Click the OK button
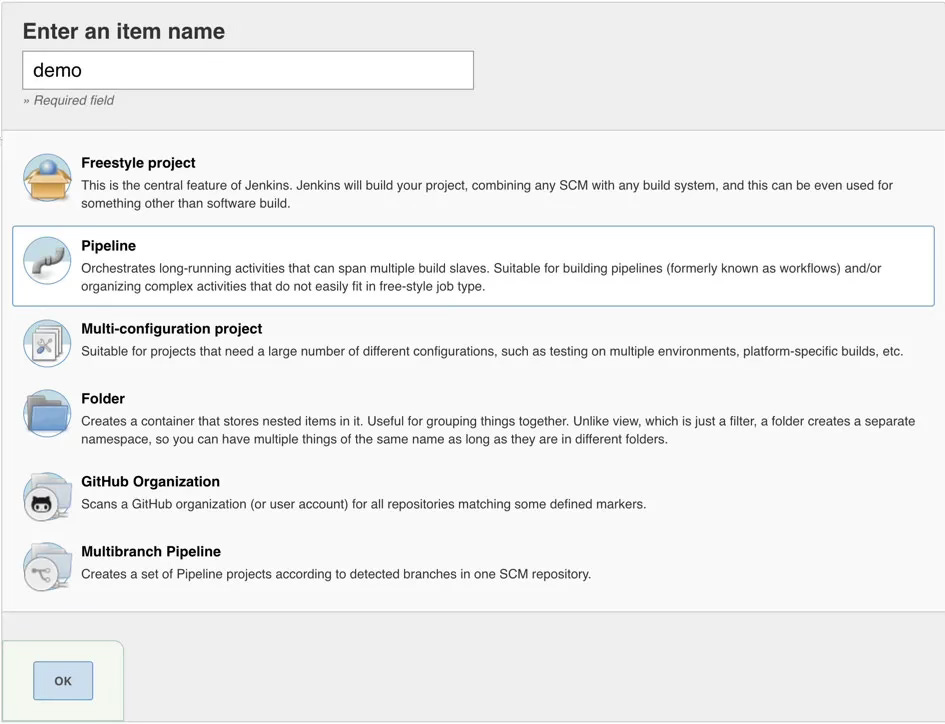 pyautogui.click(x=63, y=681)
